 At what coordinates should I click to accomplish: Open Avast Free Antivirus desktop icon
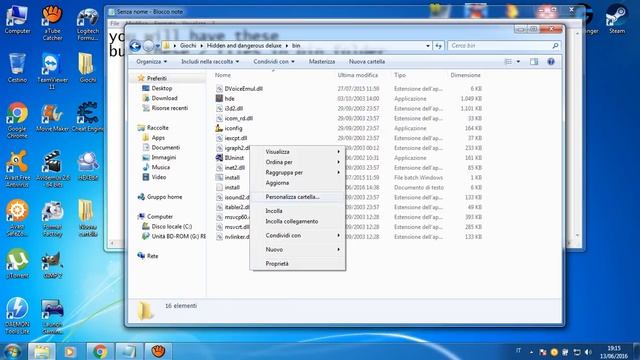click(17, 169)
